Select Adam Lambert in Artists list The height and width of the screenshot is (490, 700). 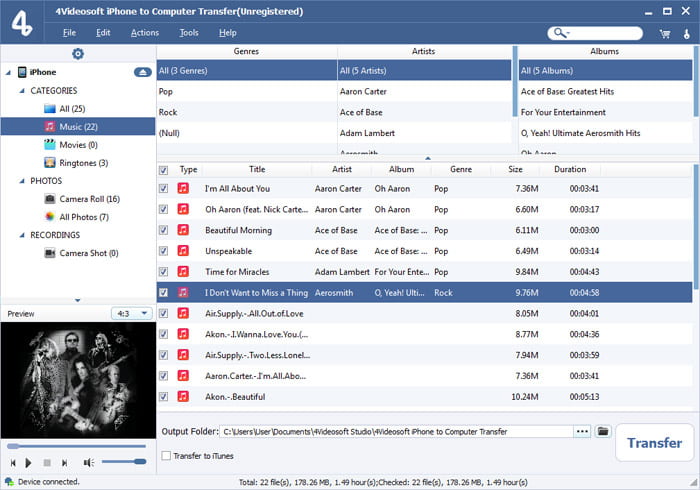coord(424,133)
